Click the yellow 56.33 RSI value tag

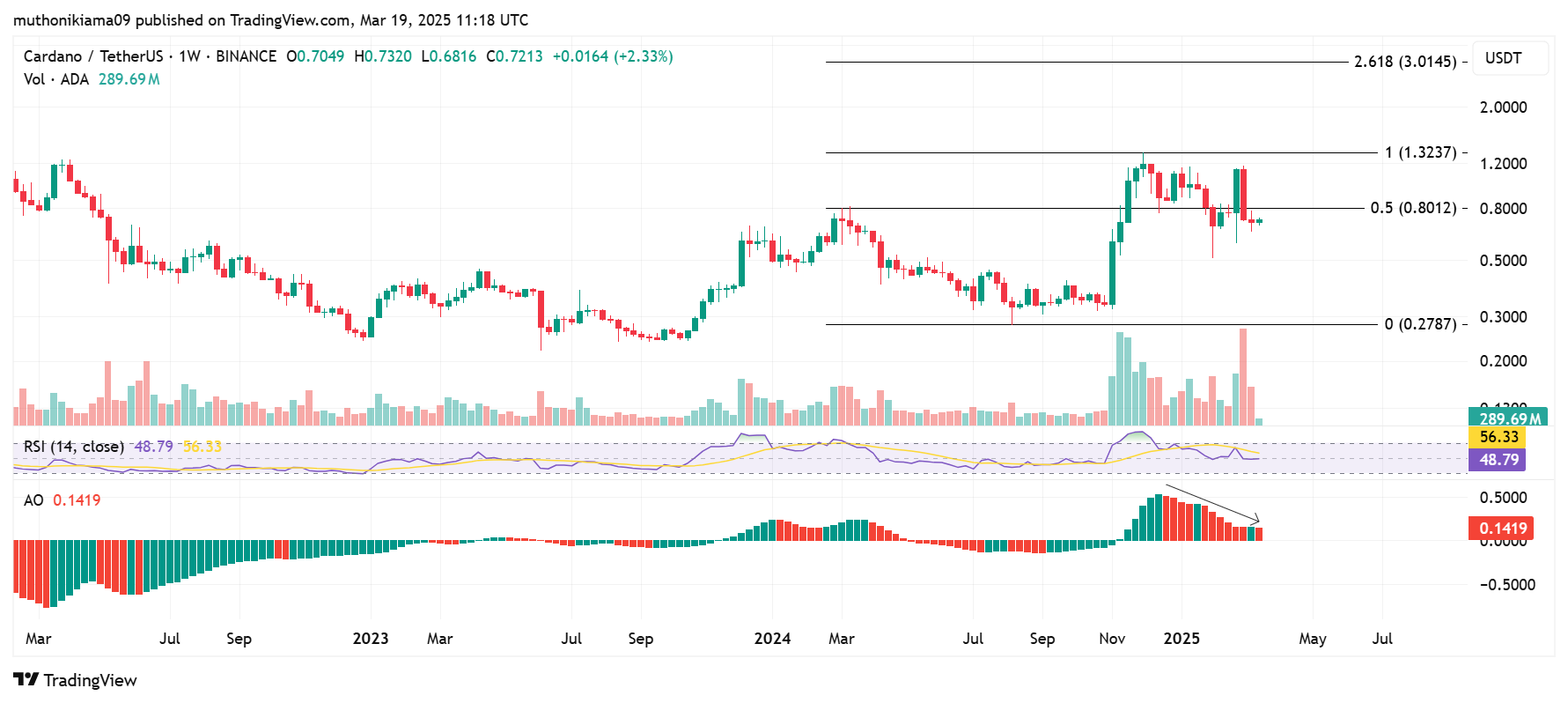point(1498,437)
